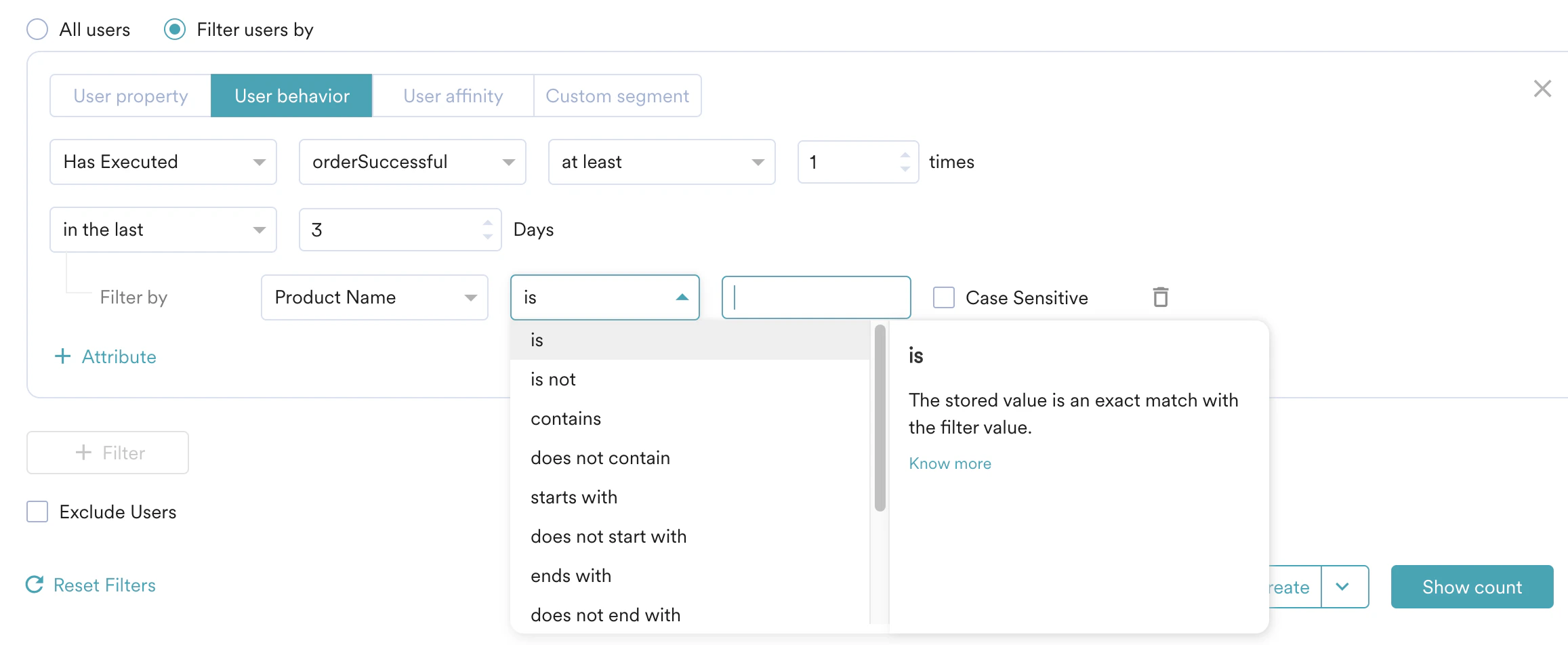Delete the Product Name attribute filter

pos(1160,297)
